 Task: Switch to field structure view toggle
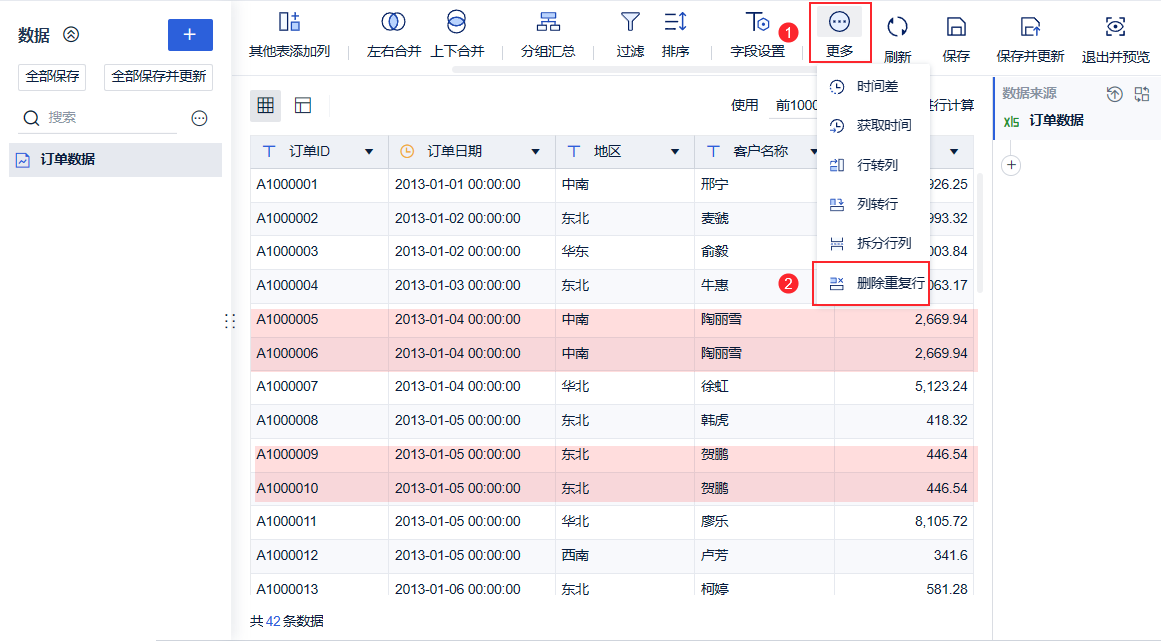[x=303, y=105]
